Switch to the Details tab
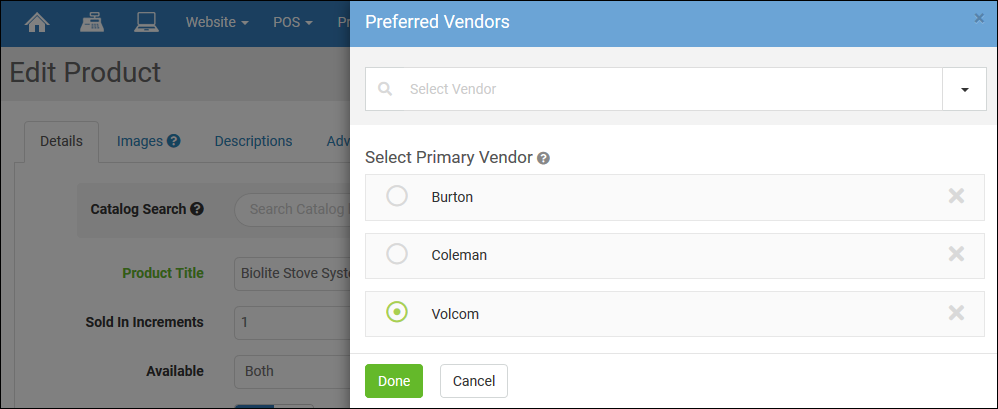The width and height of the screenshot is (998, 409). click(61, 141)
